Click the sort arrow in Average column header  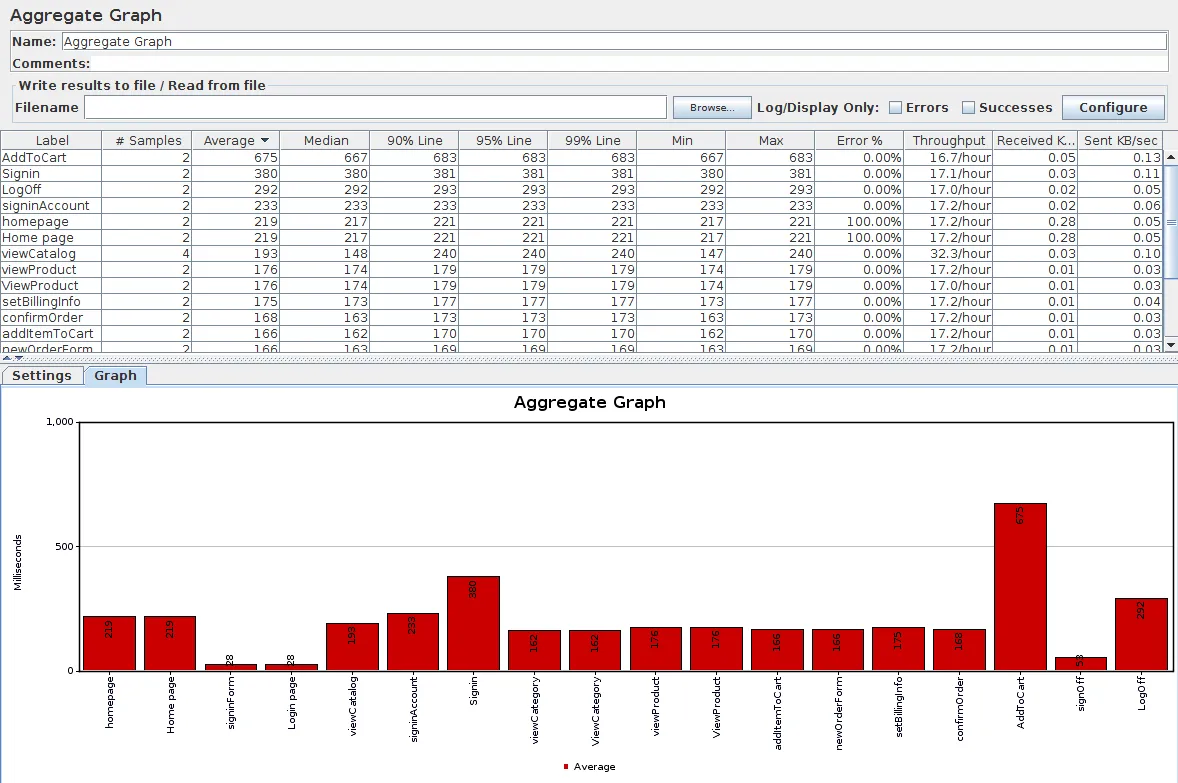(265, 141)
